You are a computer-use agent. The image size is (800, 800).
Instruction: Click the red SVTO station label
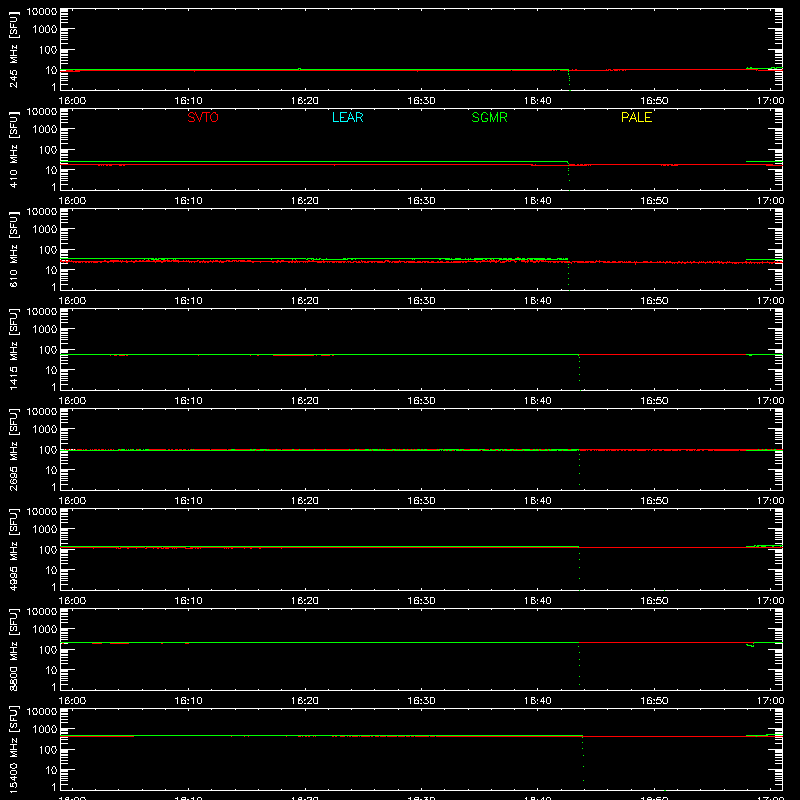(203, 117)
